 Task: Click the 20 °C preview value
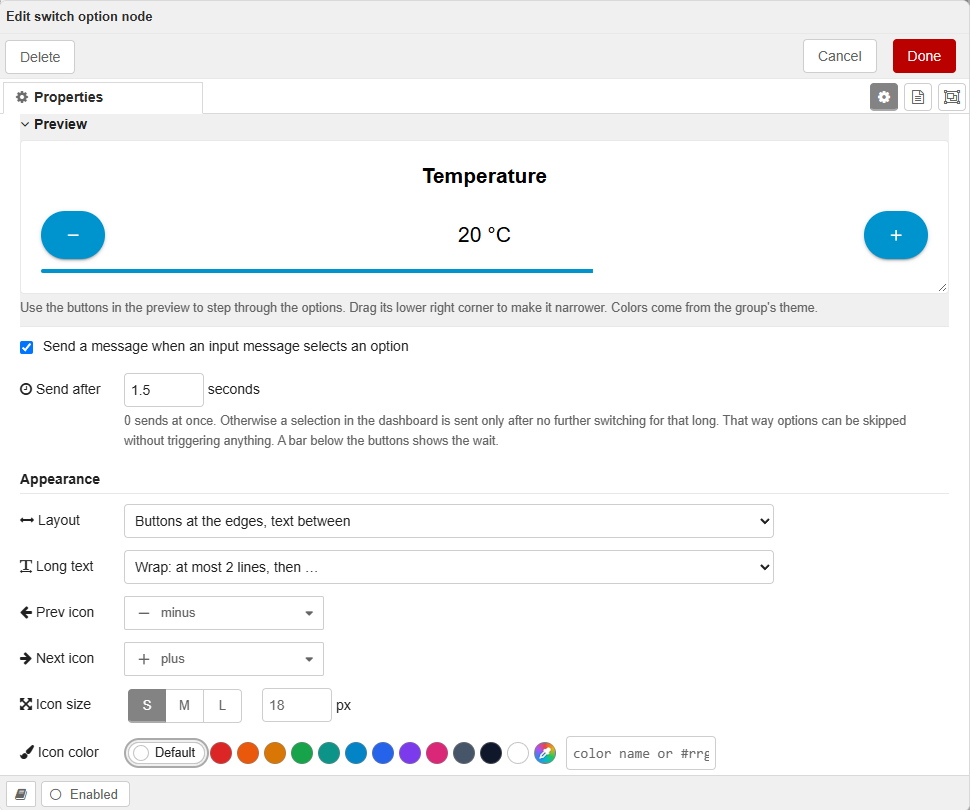tap(484, 235)
